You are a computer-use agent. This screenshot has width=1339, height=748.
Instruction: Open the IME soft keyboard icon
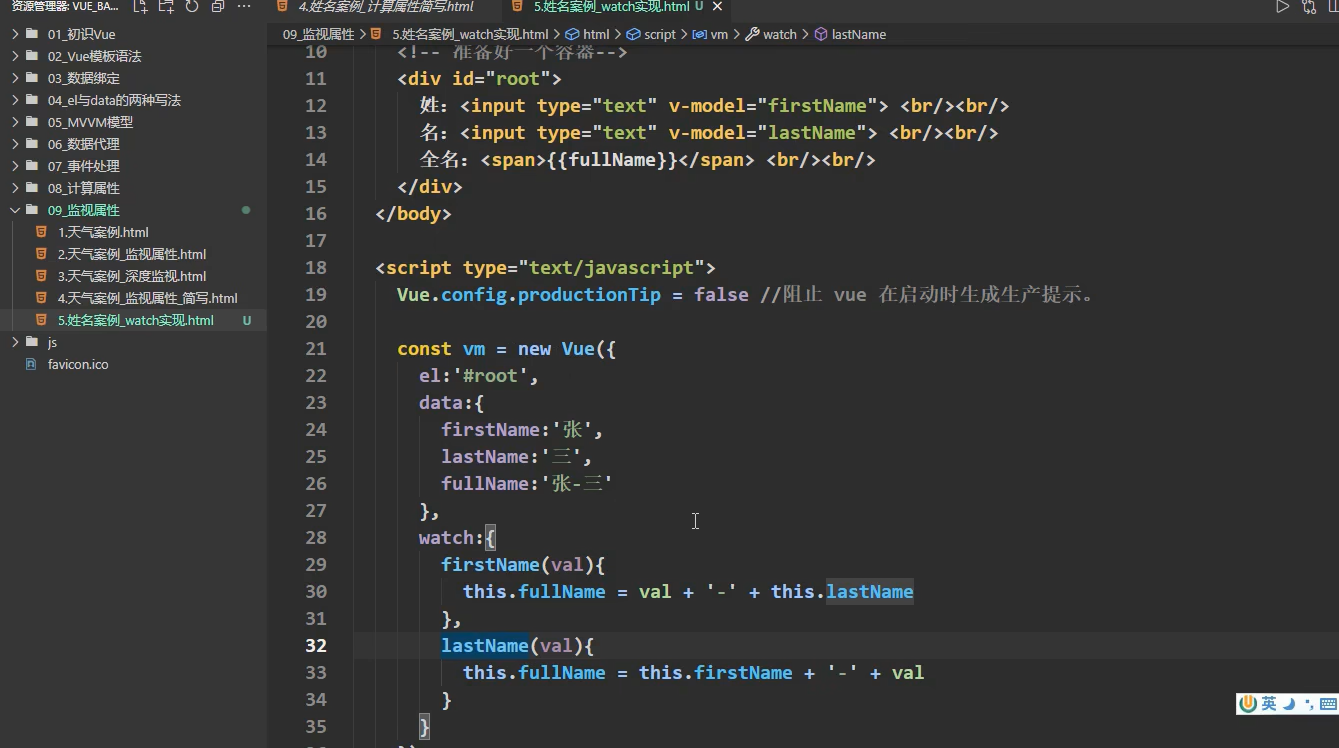click(x=1329, y=704)
